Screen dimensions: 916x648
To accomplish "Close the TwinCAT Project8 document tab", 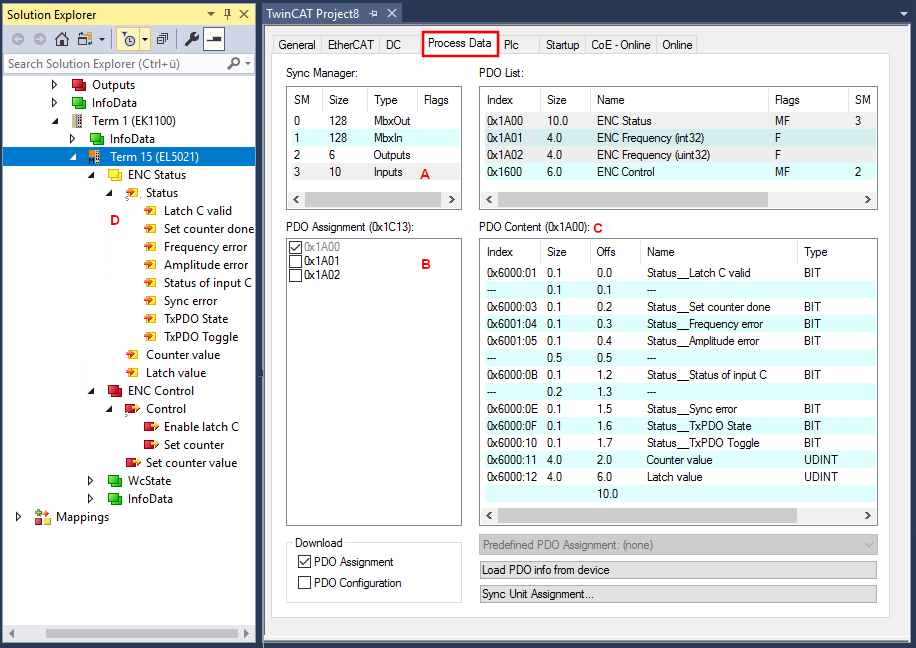I will click(392, 13).
